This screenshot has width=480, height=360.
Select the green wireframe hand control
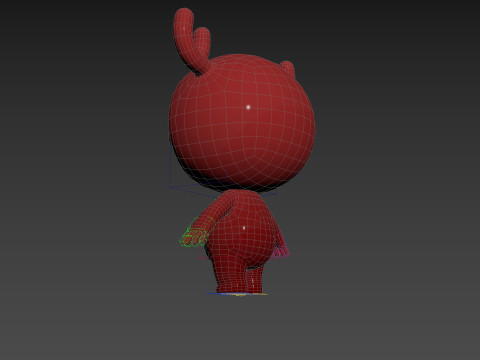click(x=196, y=232)
